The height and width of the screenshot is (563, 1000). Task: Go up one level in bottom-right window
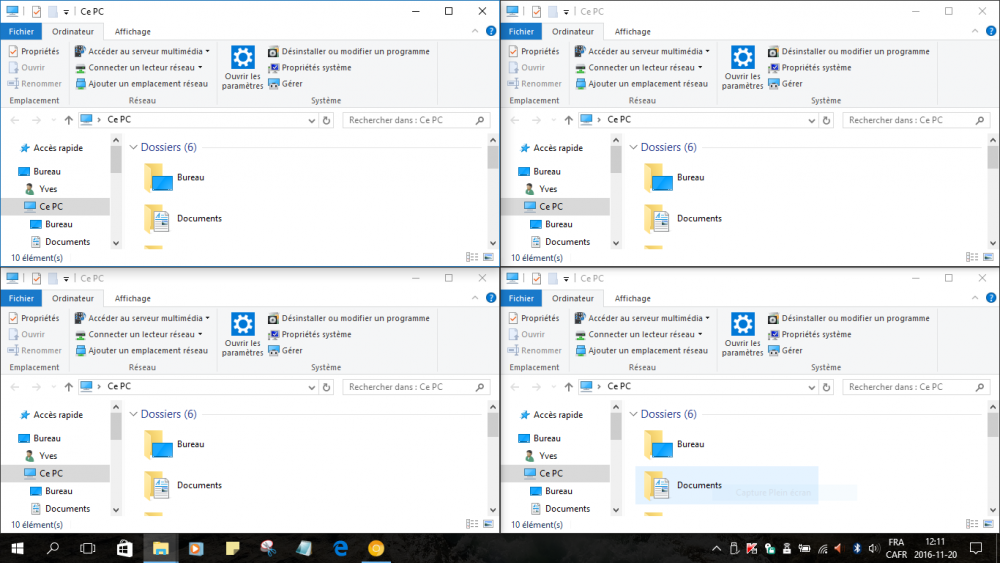568,386
